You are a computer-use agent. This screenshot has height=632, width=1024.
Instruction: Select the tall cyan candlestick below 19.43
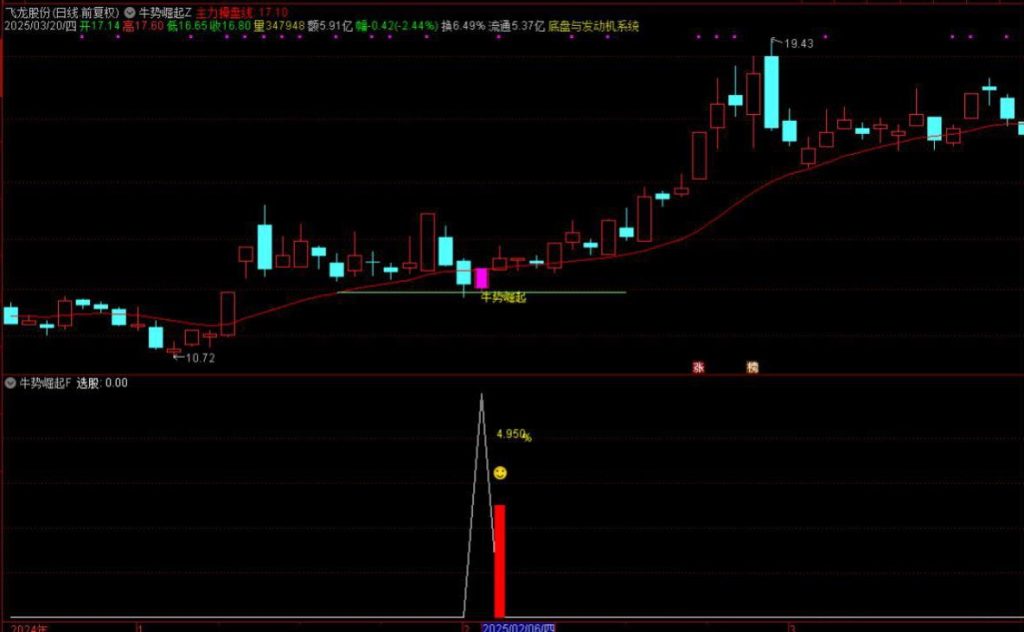click(x=771, y=92)
